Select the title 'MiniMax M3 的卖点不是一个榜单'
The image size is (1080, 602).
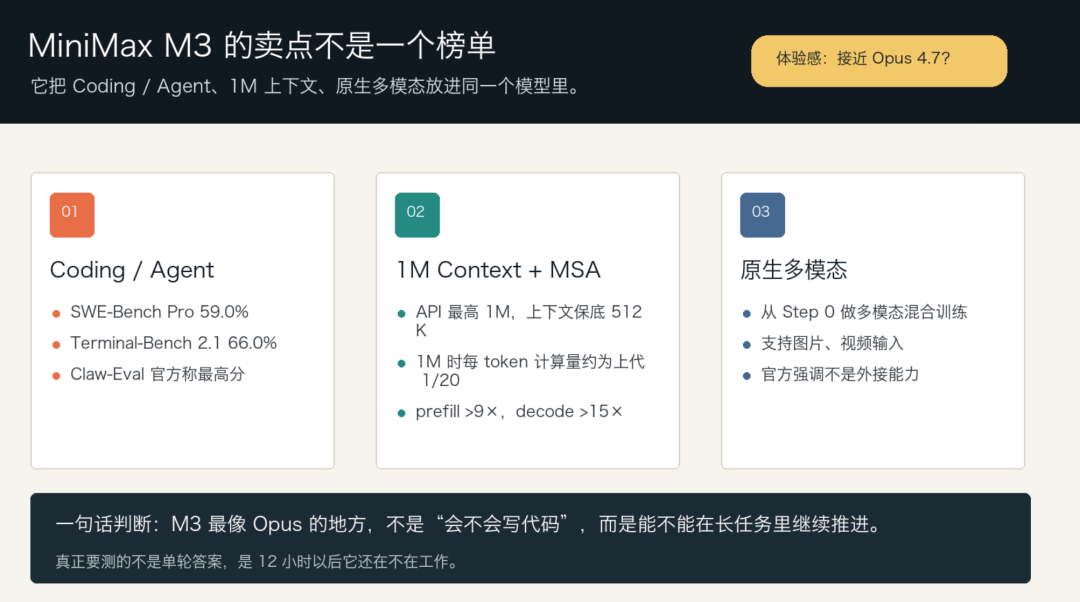pos(262,46)
